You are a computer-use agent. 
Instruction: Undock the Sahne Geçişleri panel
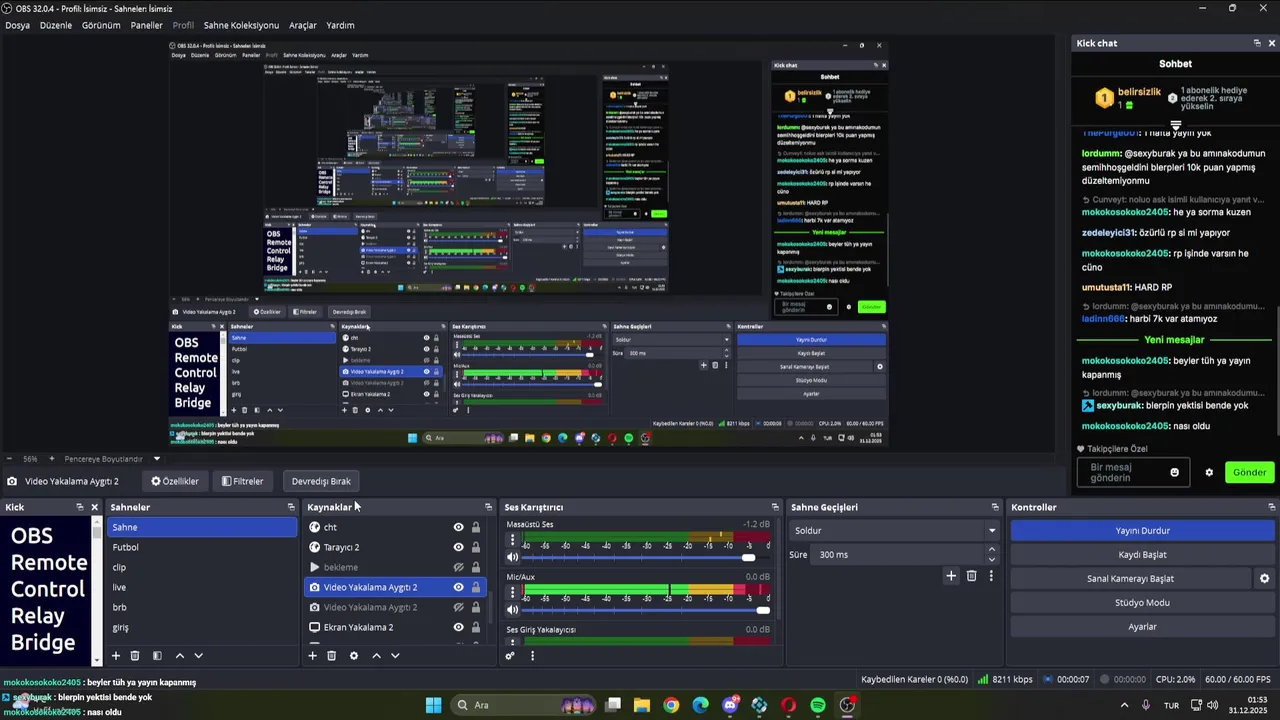995,507
